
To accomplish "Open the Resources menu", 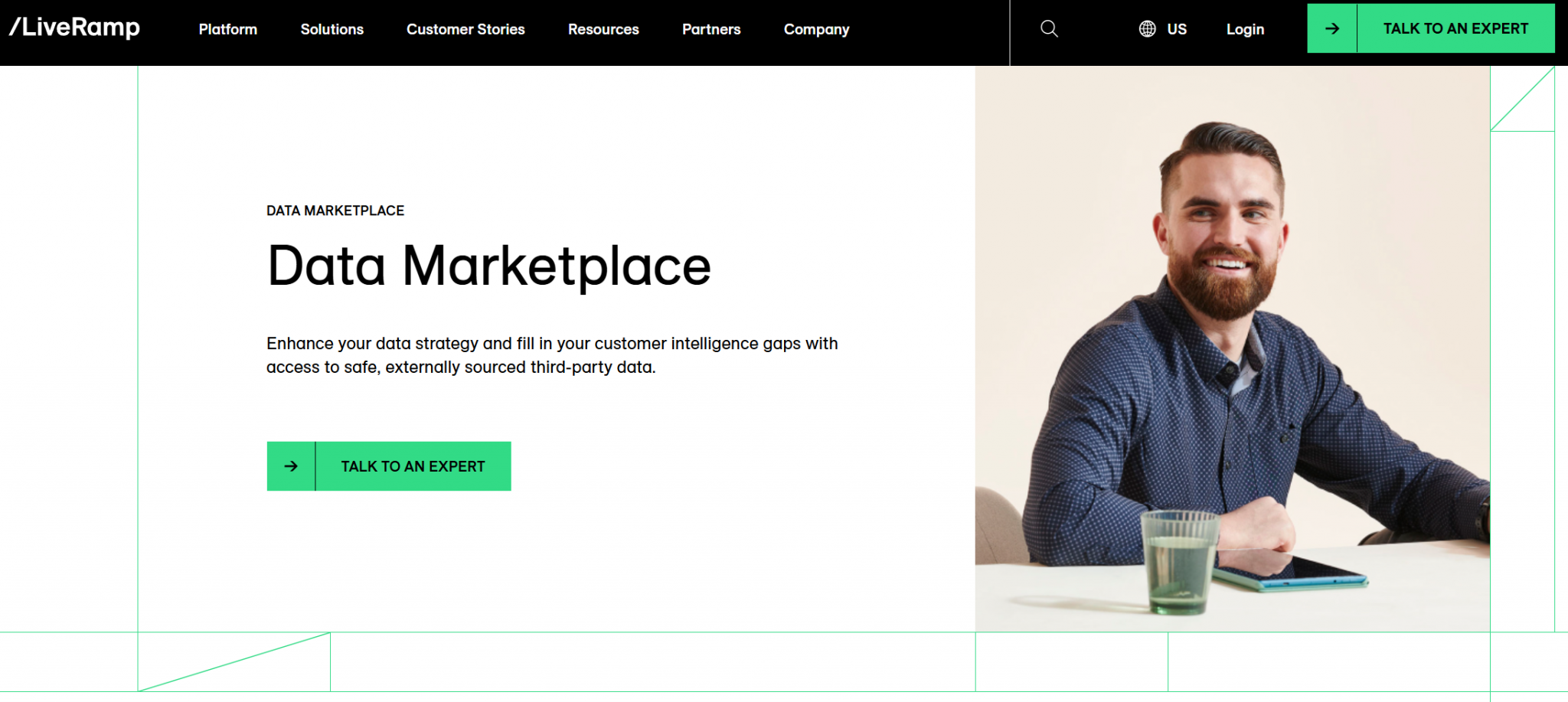I will click(603, 29).
